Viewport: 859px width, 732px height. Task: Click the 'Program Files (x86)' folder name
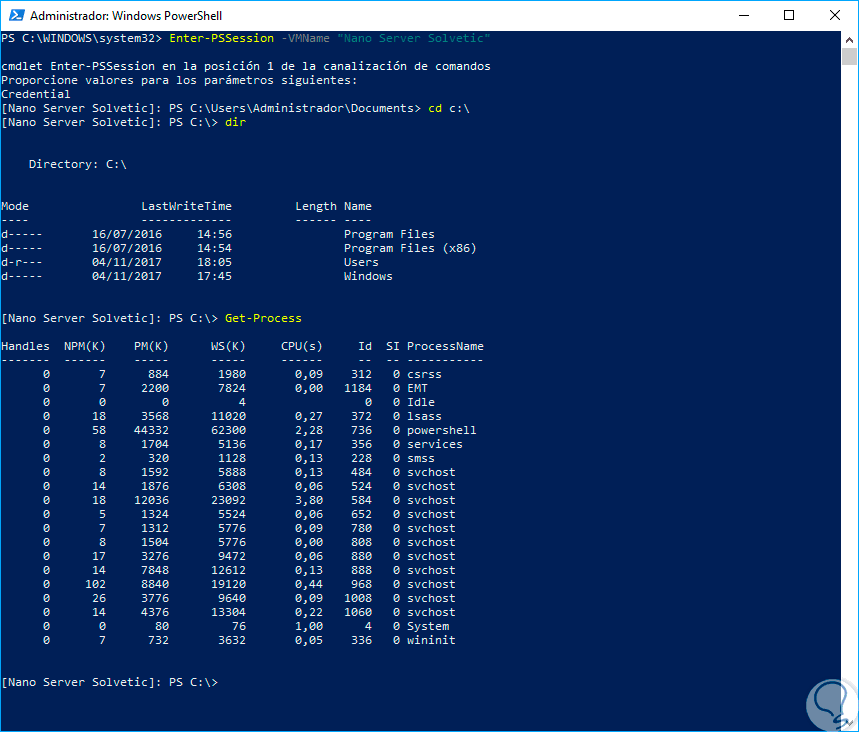410,248
